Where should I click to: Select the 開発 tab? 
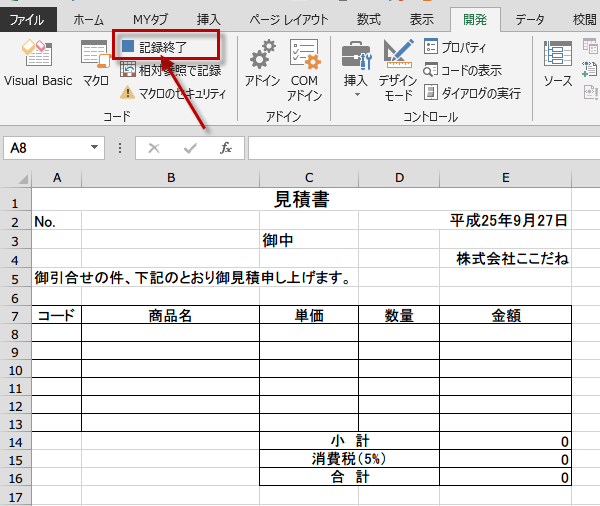click(x=475, y=20)
